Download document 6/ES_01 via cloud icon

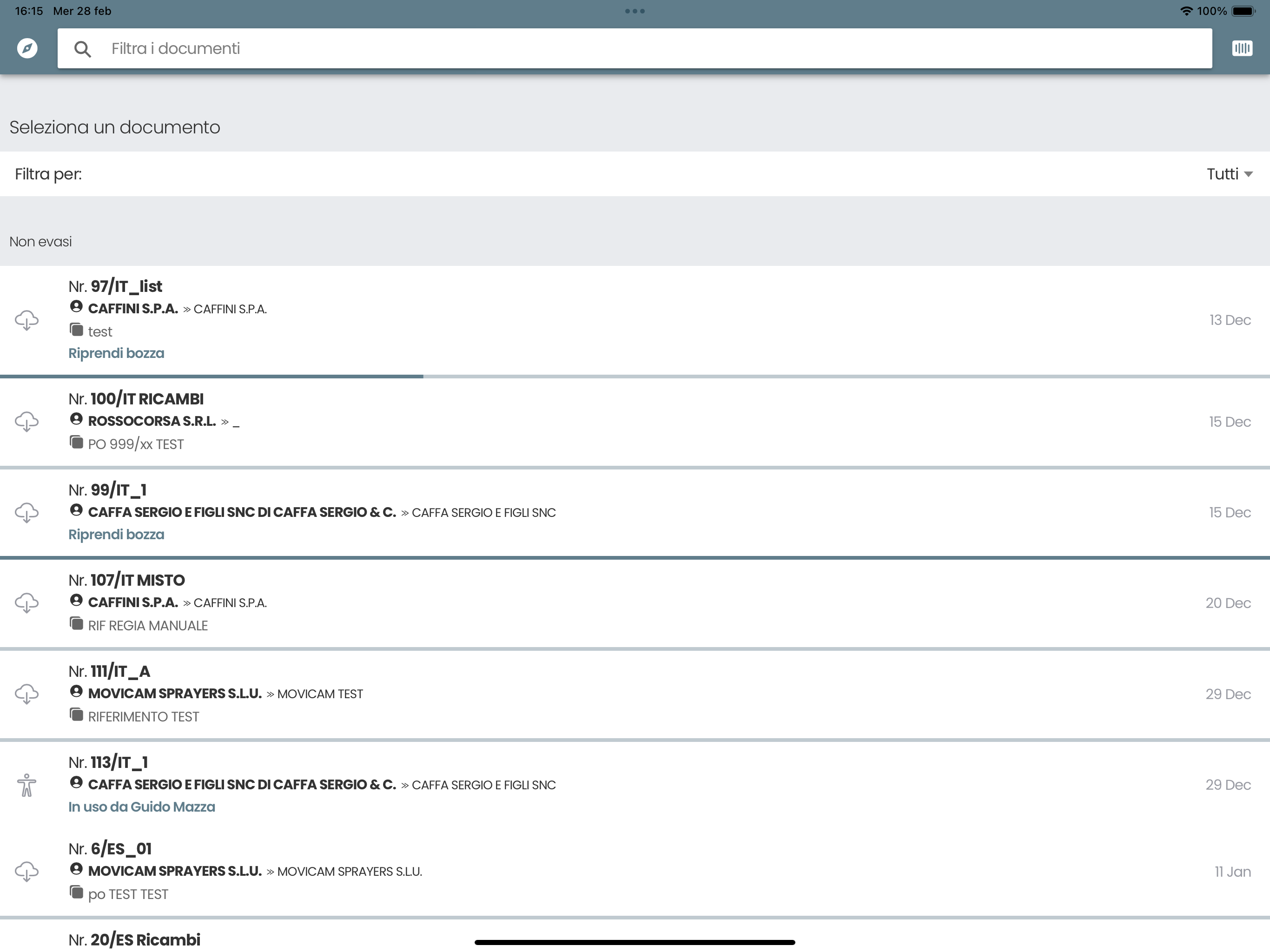coord(26,872)
